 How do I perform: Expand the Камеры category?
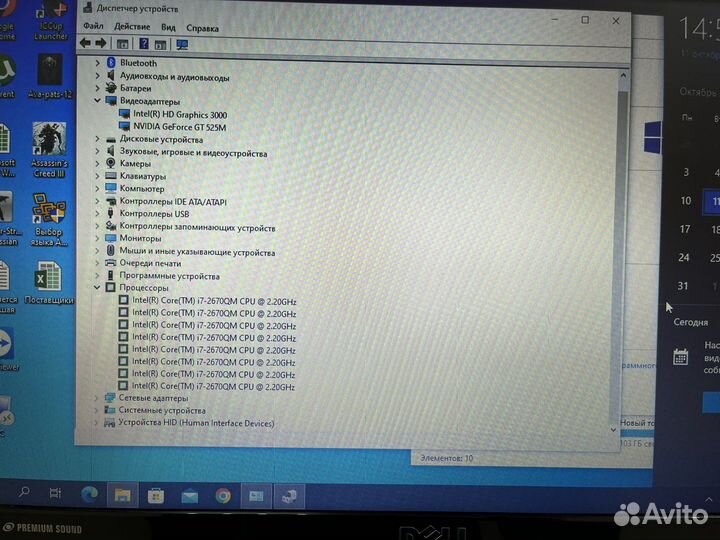click(x=97, y=163)
